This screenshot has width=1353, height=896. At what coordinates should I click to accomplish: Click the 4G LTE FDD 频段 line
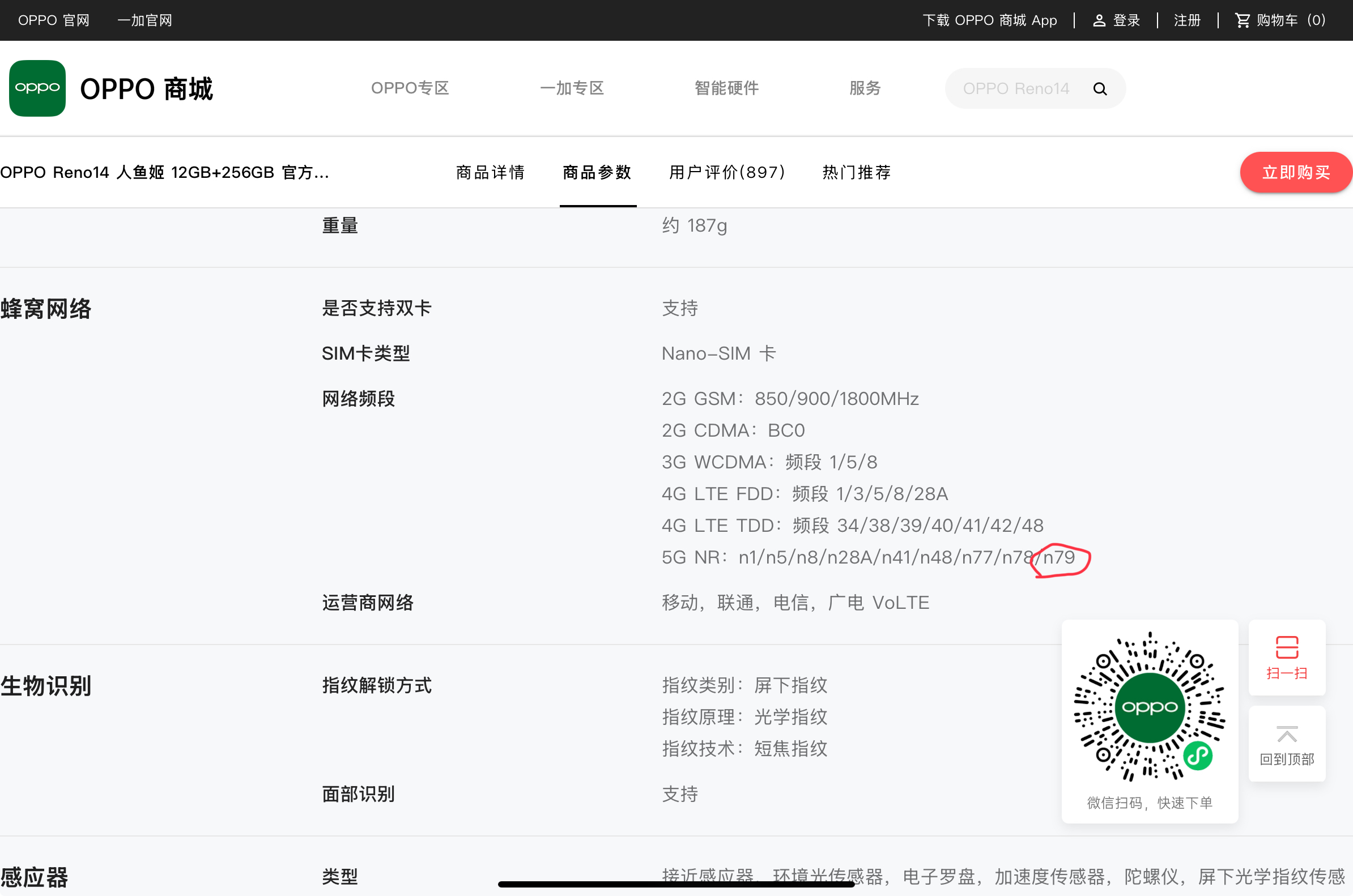pos(805,494)
